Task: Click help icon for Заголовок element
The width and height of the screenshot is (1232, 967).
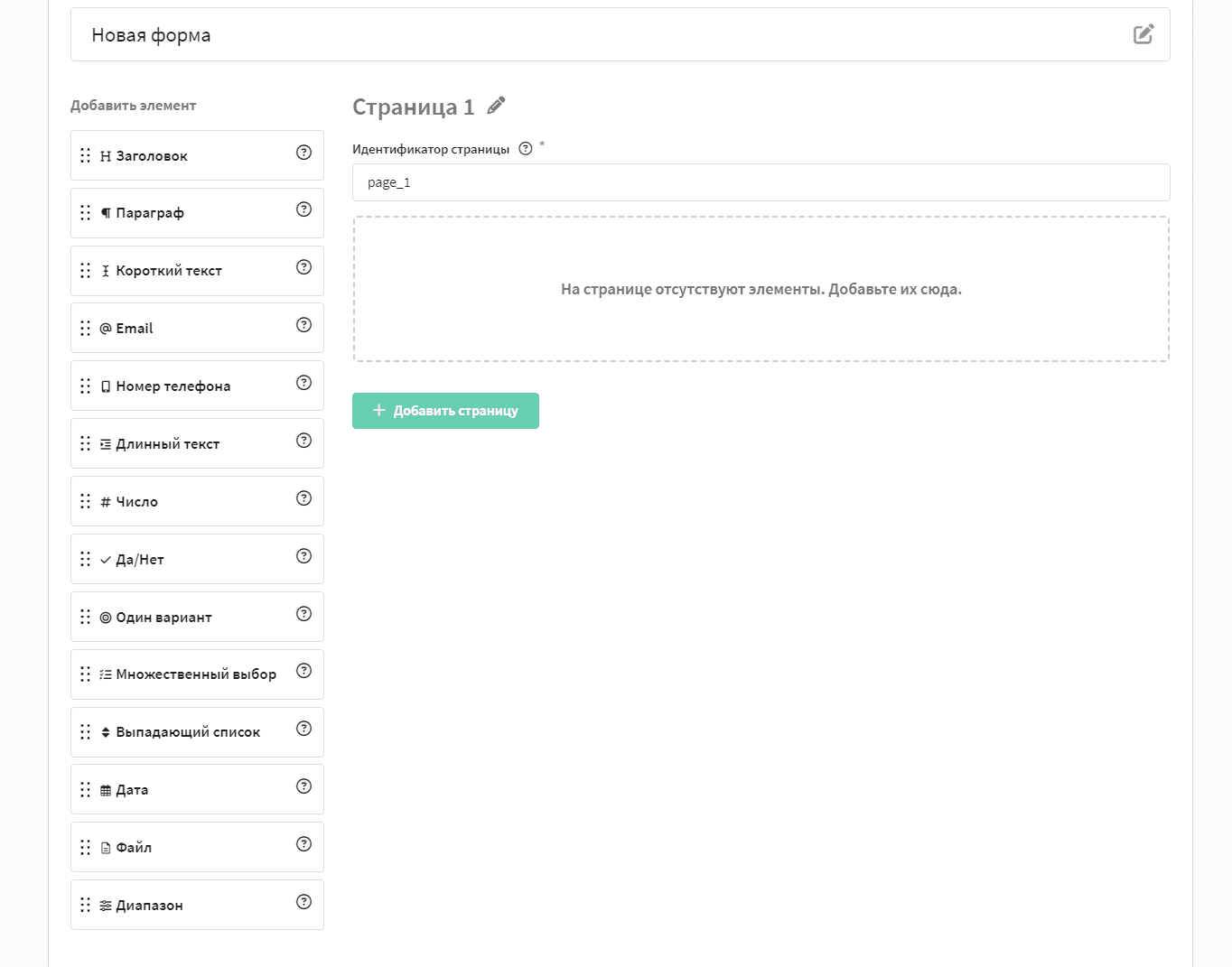Action: pyautogui.click(x=304, y=152)
